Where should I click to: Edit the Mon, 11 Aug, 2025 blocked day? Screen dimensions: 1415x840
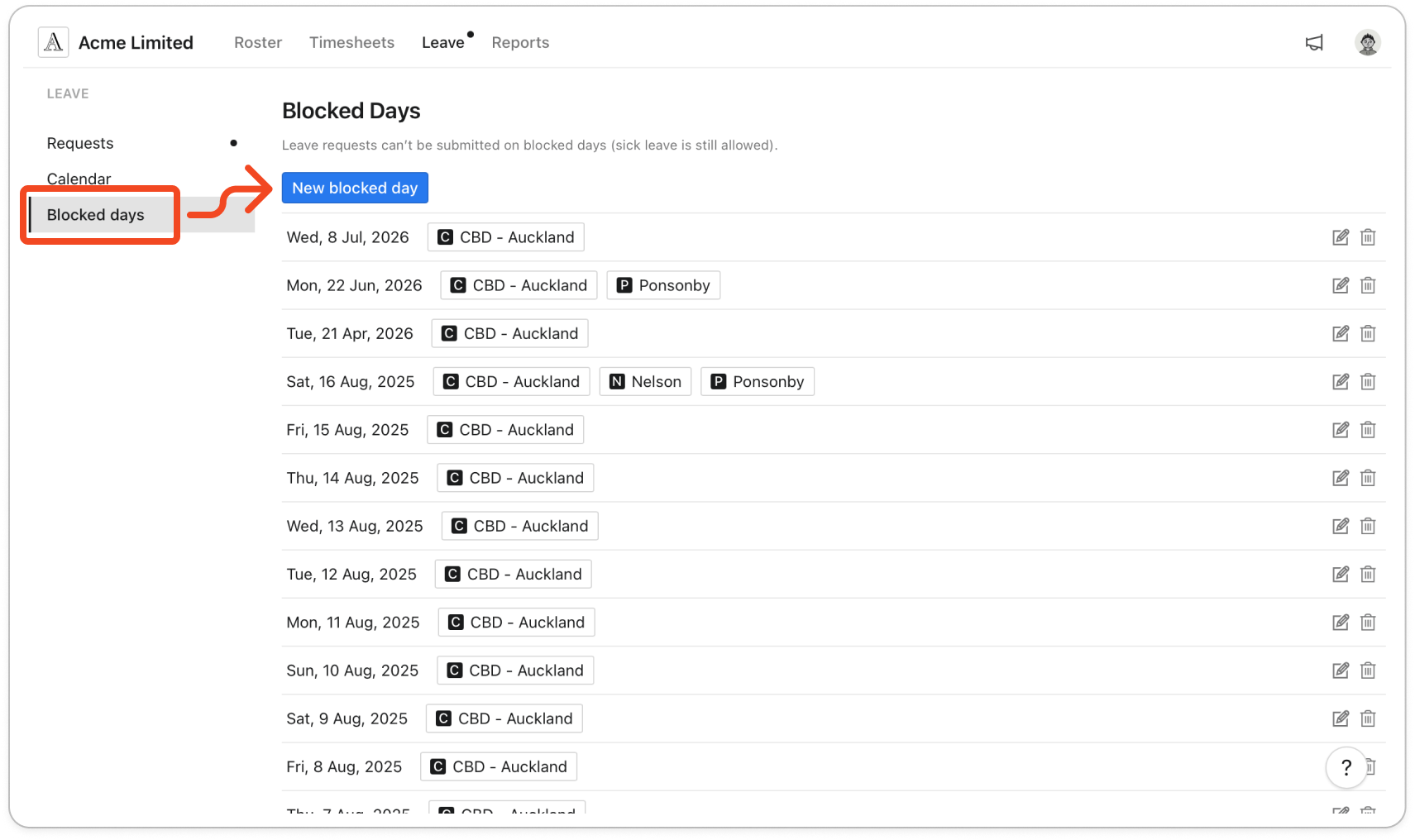1341,622
